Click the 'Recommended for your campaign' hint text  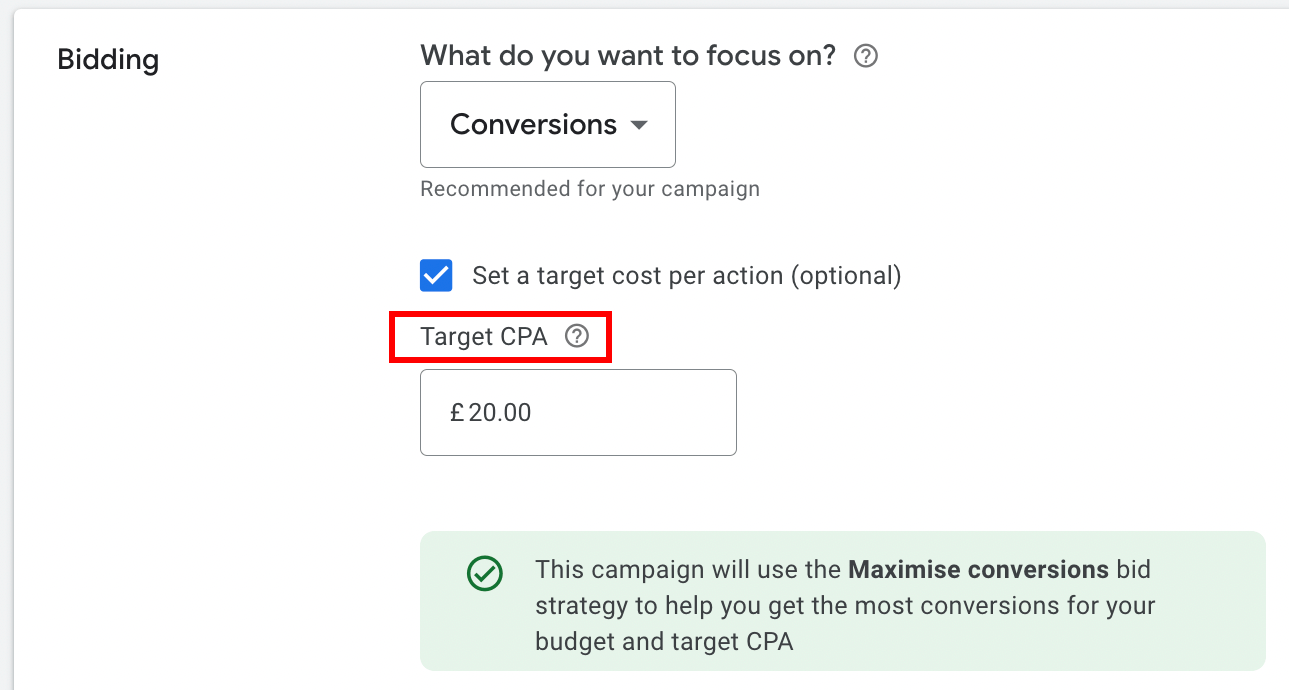click(x=589, y=189)
